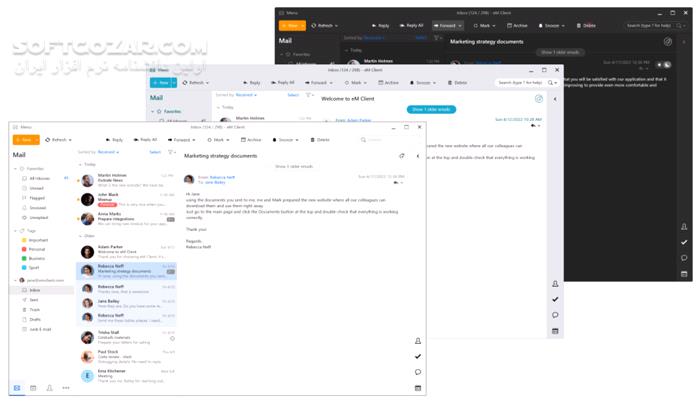Viewport: 700px width, 405px height.
Task: Click Archive in the front window toolbar
Action: click(251, 140)
